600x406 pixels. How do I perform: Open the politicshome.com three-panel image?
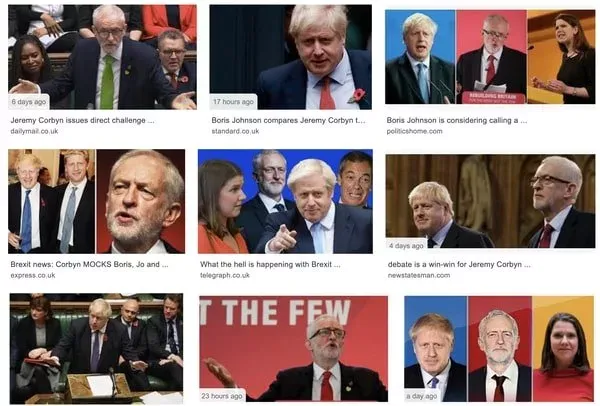click(x=490, y=57)
